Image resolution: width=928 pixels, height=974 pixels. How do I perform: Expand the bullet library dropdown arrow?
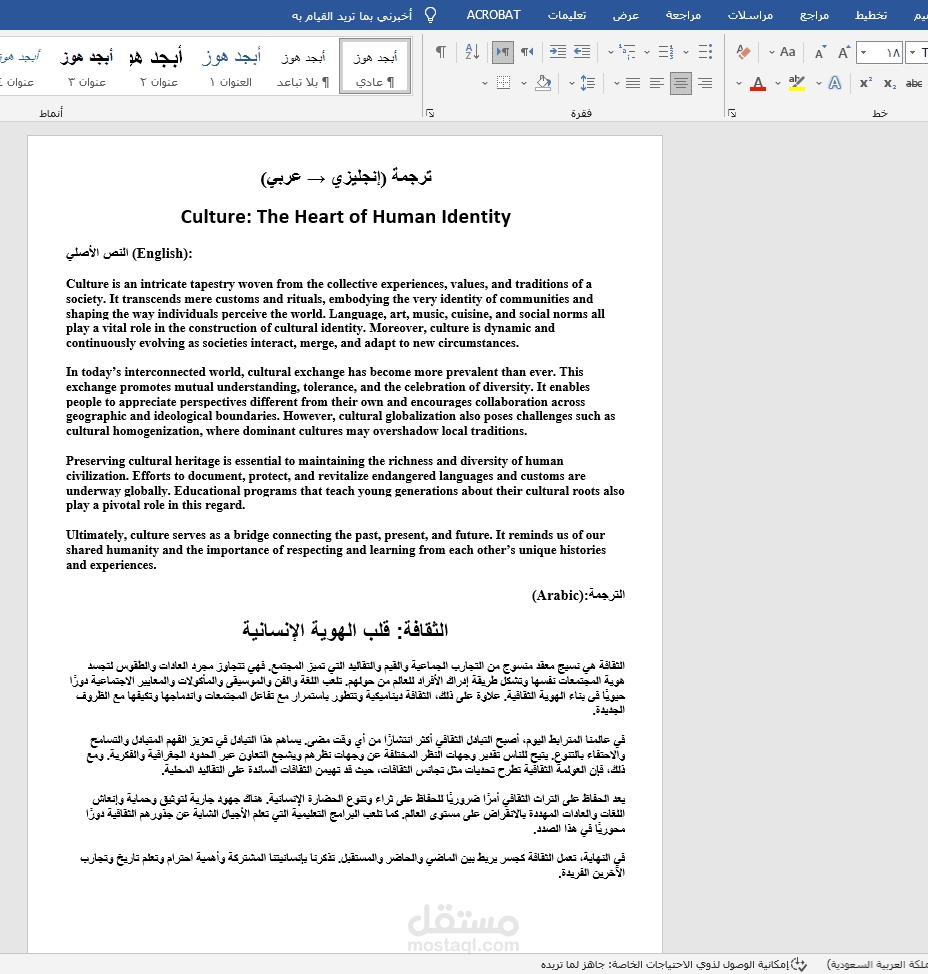[686, 52]
